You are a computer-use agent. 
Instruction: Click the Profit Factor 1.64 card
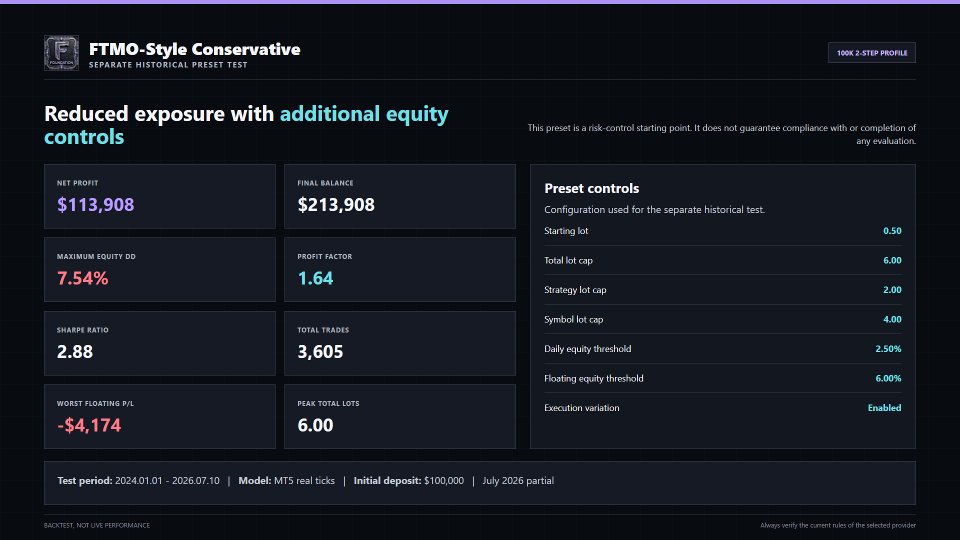point(400,270)
